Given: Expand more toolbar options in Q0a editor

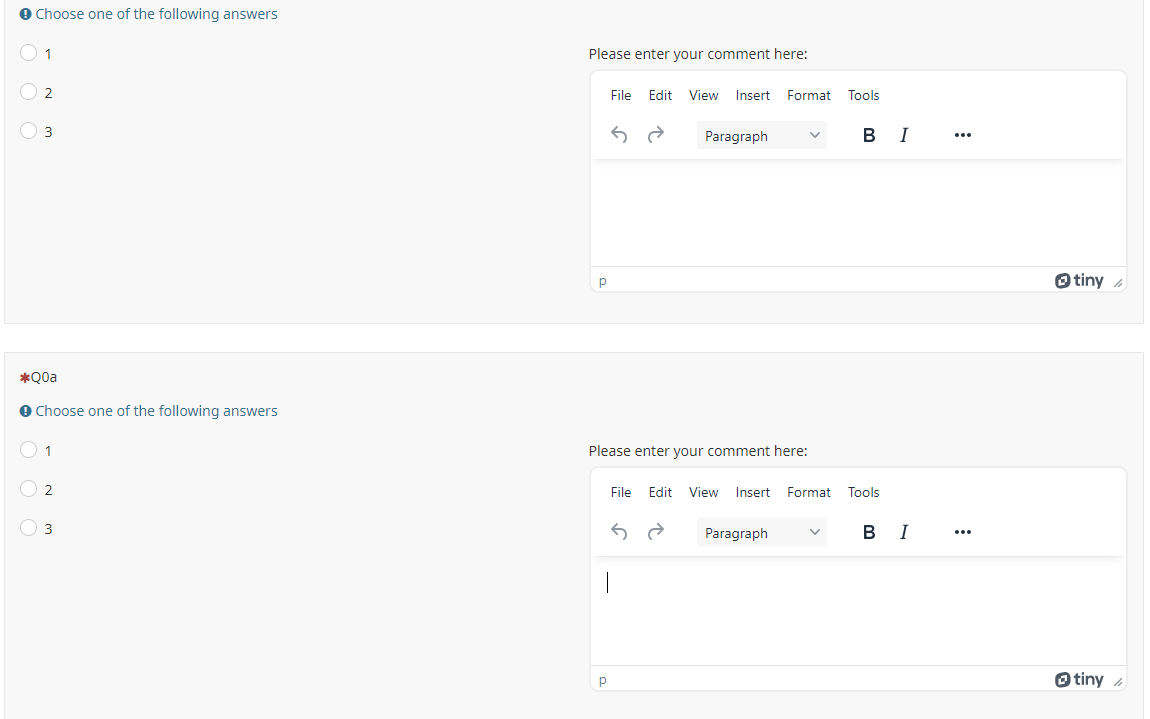Looking at the screenshot, I should [x=962, y=532].
